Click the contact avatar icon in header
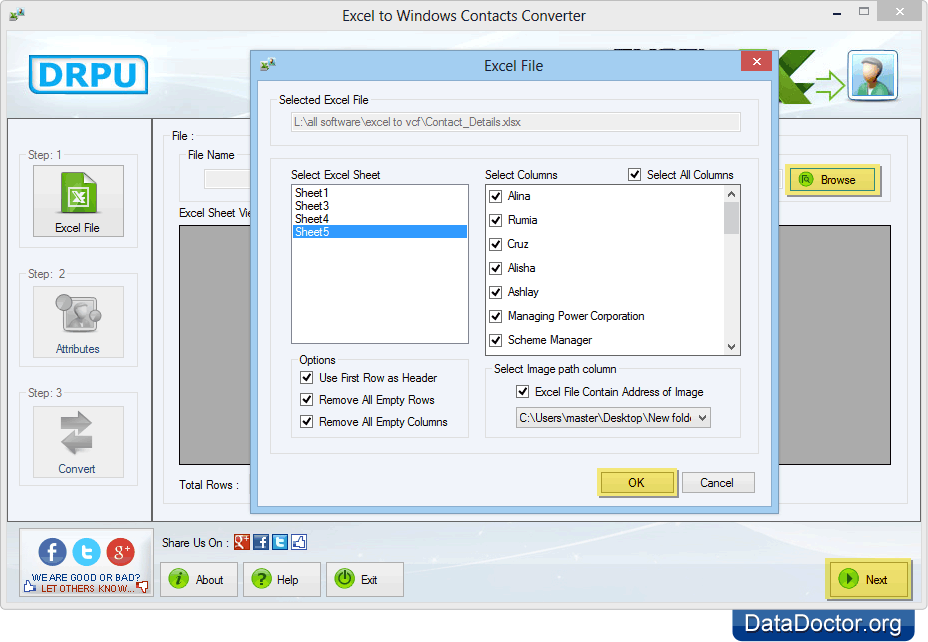928x642 pixels. click(872, 75)
